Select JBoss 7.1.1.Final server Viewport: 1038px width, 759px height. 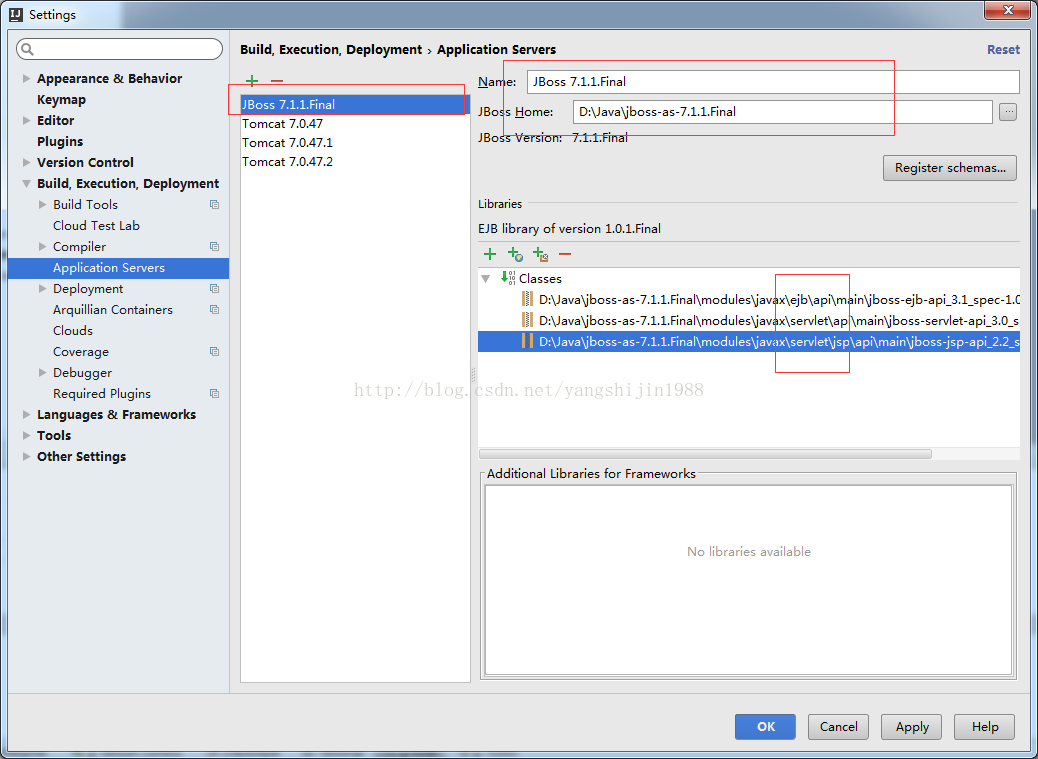355,105
